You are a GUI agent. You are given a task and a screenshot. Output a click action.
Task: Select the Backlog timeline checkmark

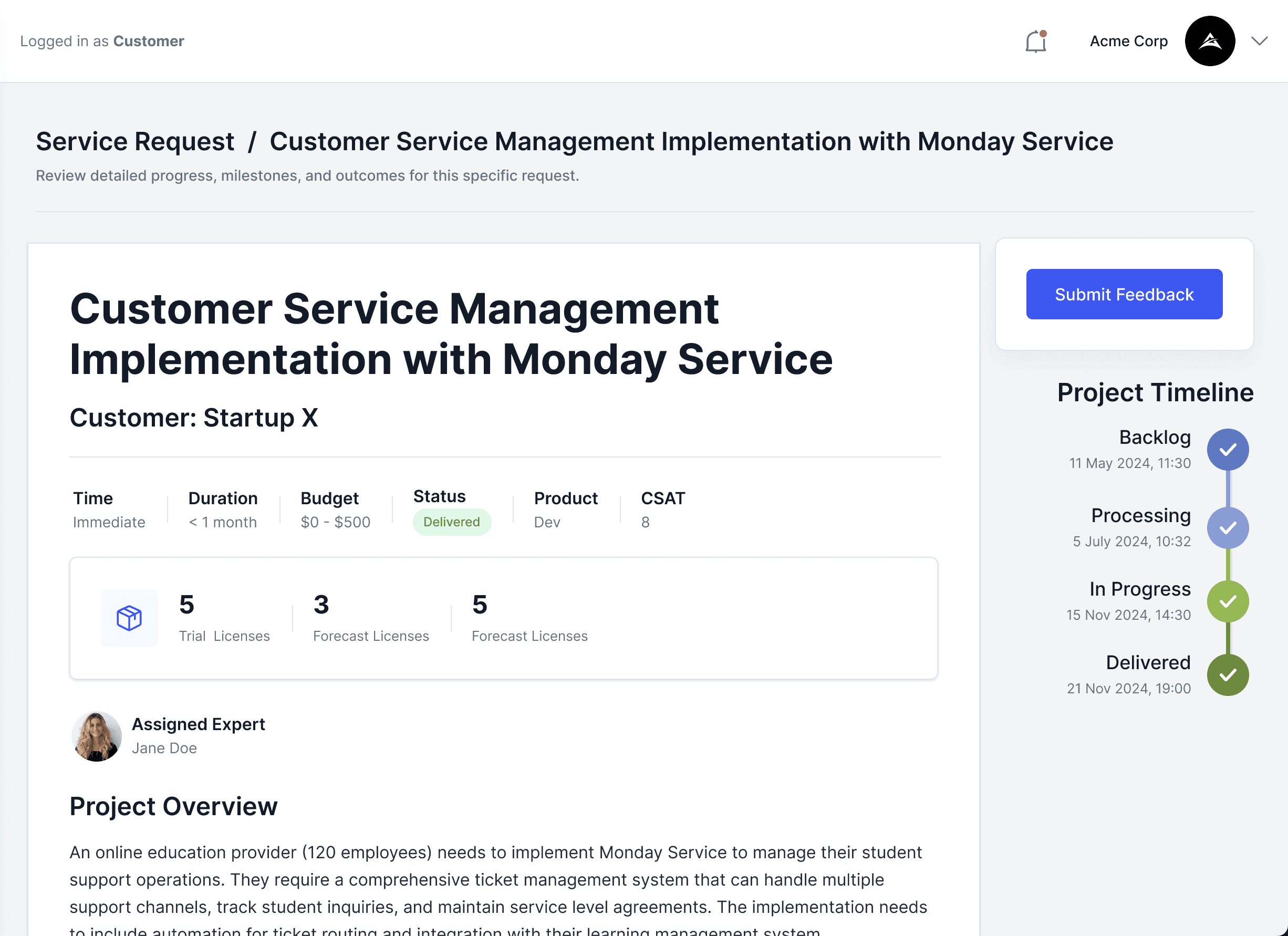pos(1228,450)
